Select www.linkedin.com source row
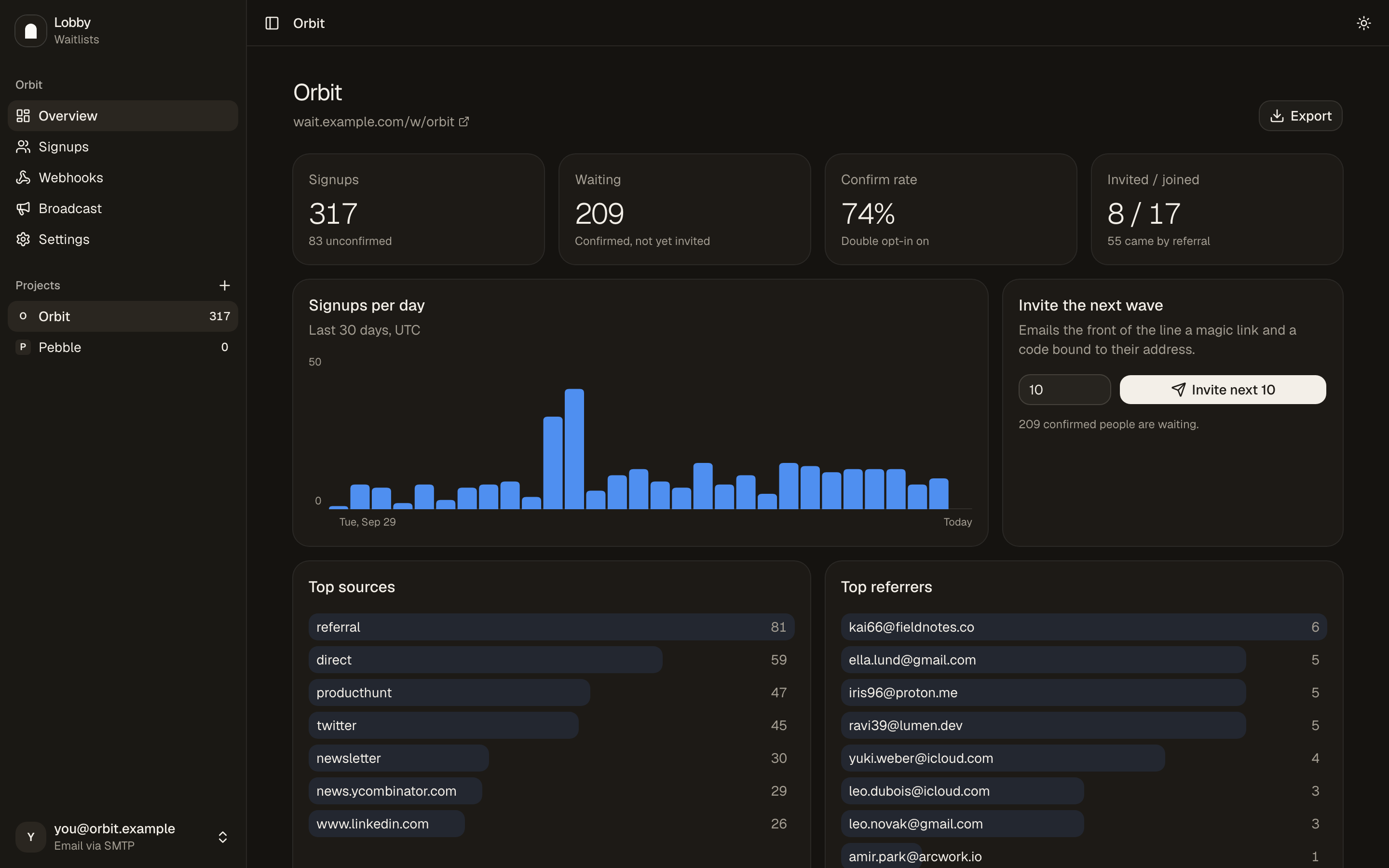This screenshot has height=868, width=1389. click(552, 823)
